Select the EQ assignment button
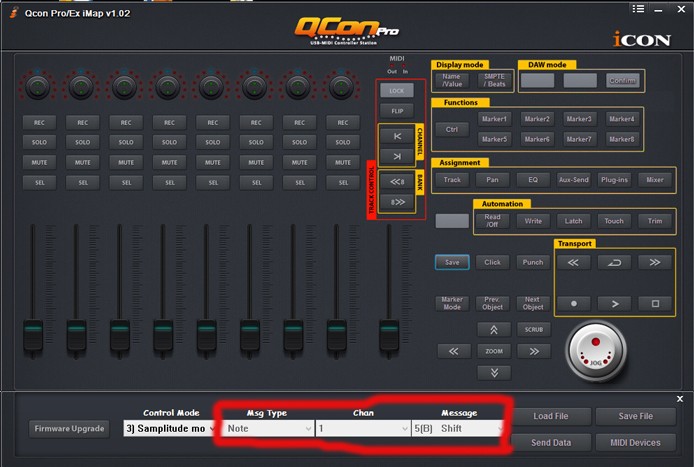694x467 pixels. tap(533, 180)
